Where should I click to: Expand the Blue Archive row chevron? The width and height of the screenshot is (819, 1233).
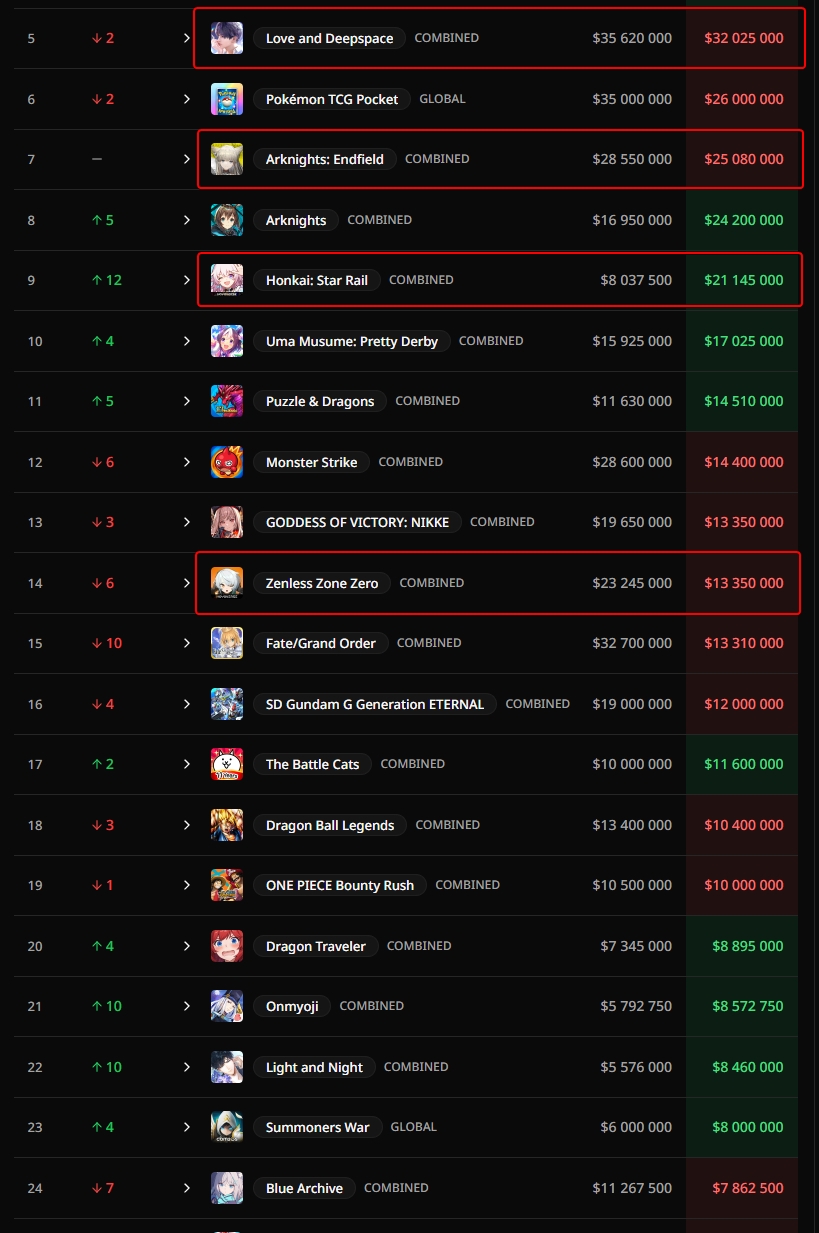(186, 1188)
